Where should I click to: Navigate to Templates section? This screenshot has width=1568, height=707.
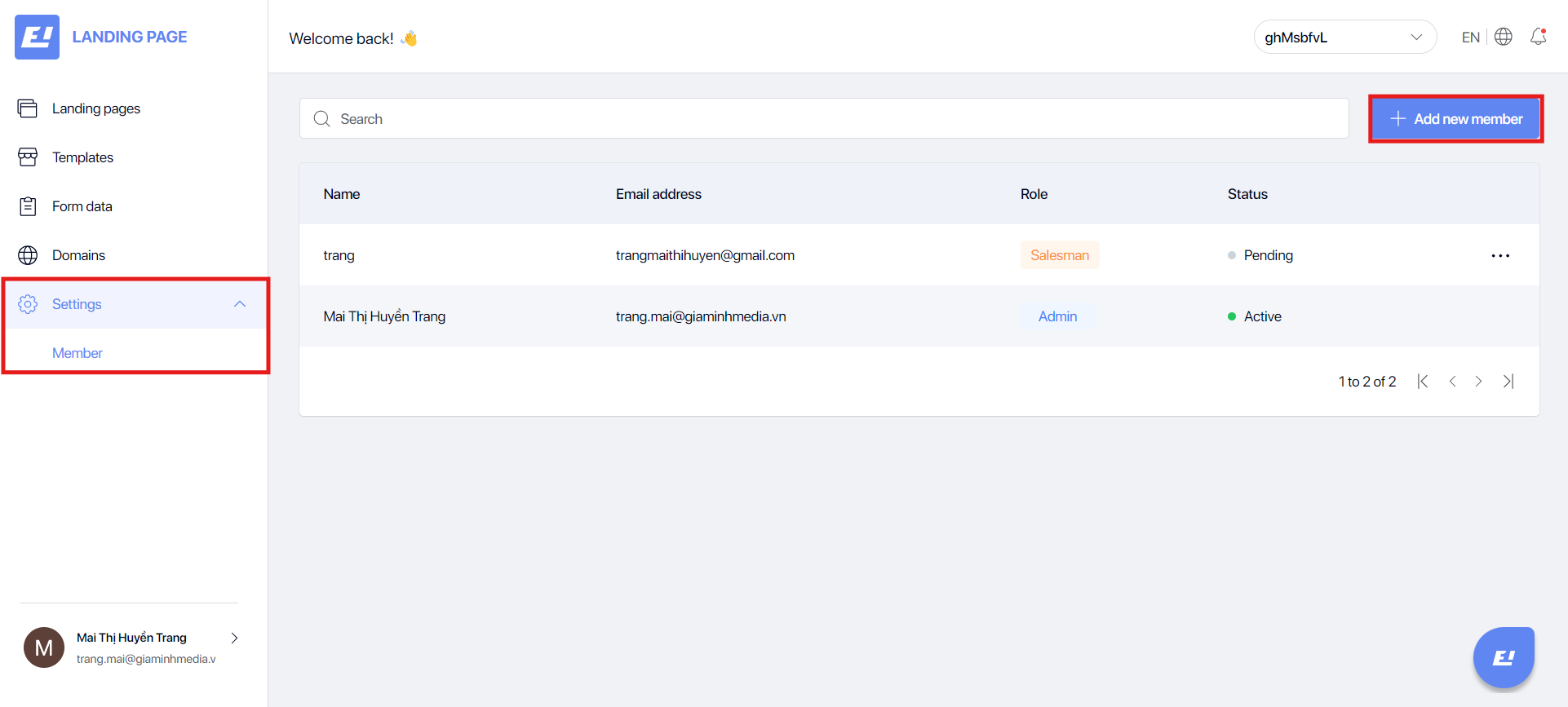(82, 157)
